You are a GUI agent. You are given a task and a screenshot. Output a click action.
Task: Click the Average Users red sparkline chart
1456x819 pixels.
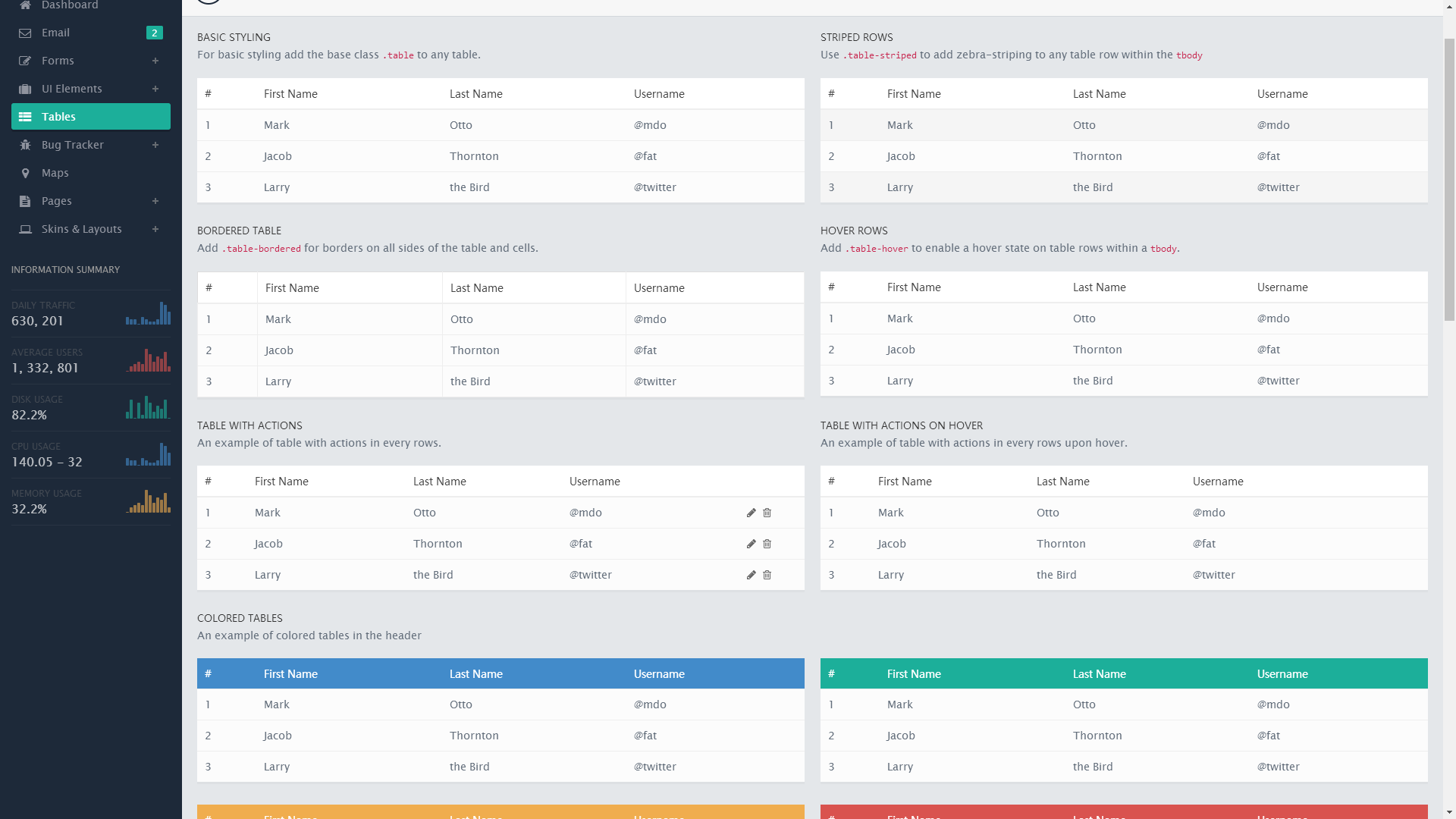(x=148, y=360)
